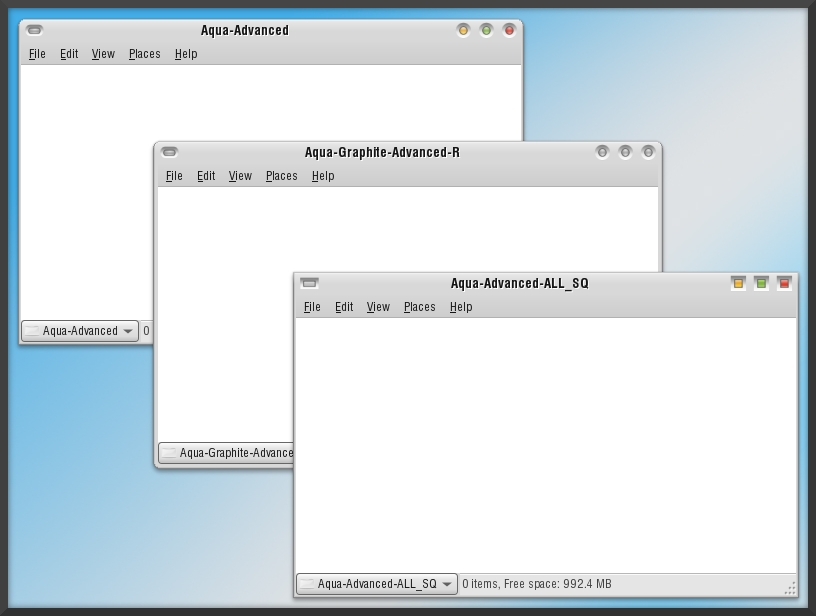Click first graphite button in Aqua-Graphite-Advanced-R titlebar
Image resolution: width=816 pixels, height=616 pixels.
pos(602,152)
